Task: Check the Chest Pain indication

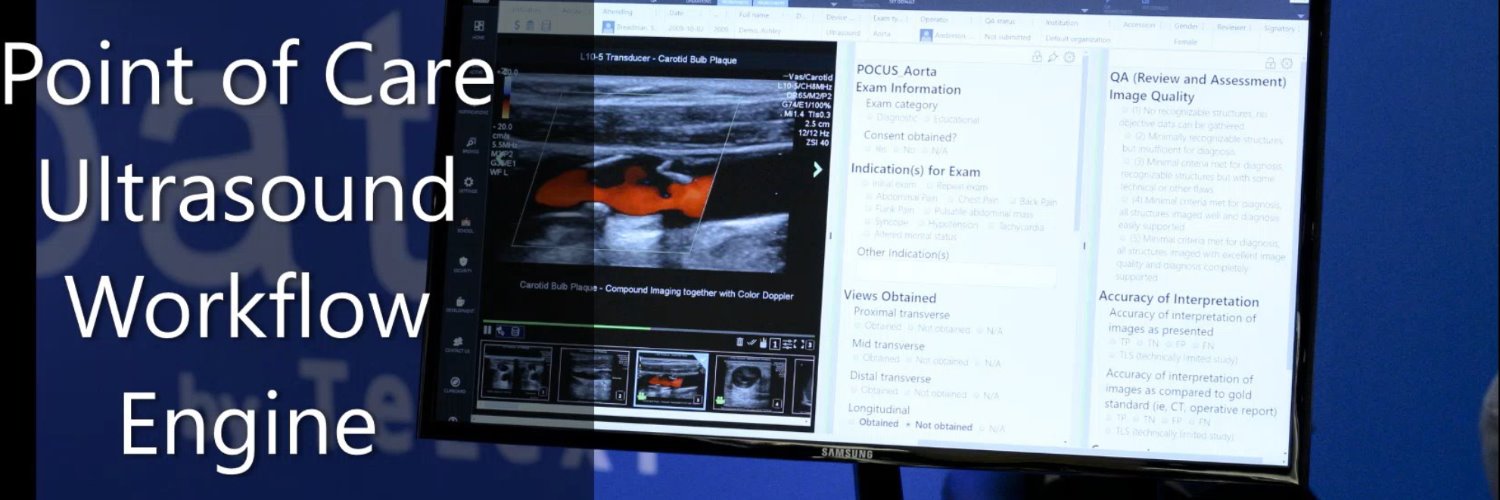Action: pyautogui.click(x=974, y=200)
